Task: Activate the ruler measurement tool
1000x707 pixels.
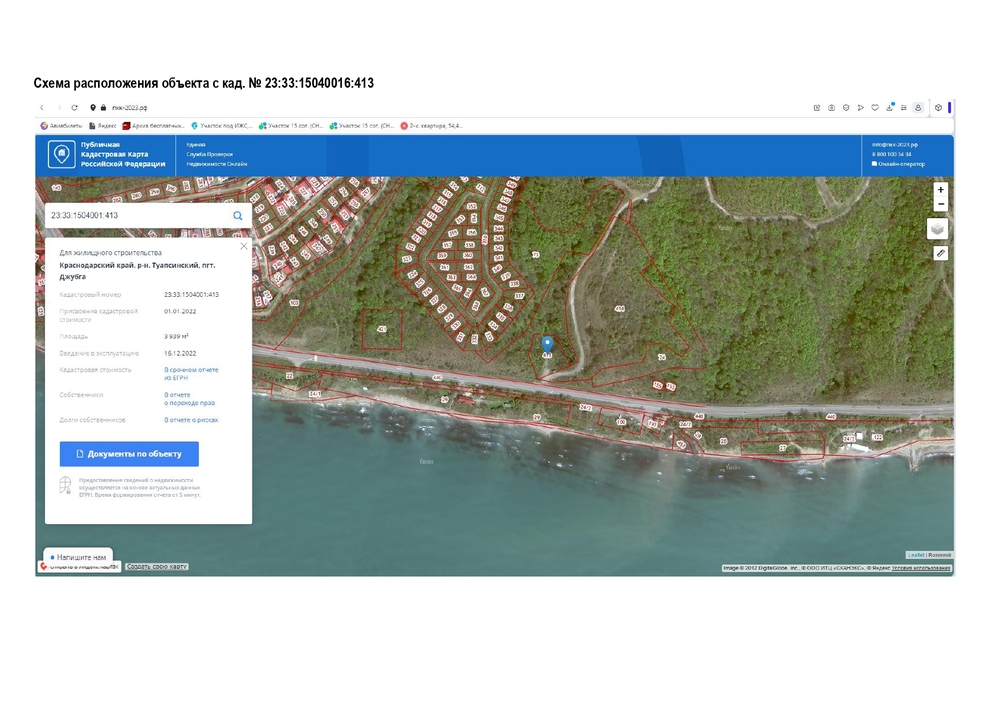Action: (940, 254)
